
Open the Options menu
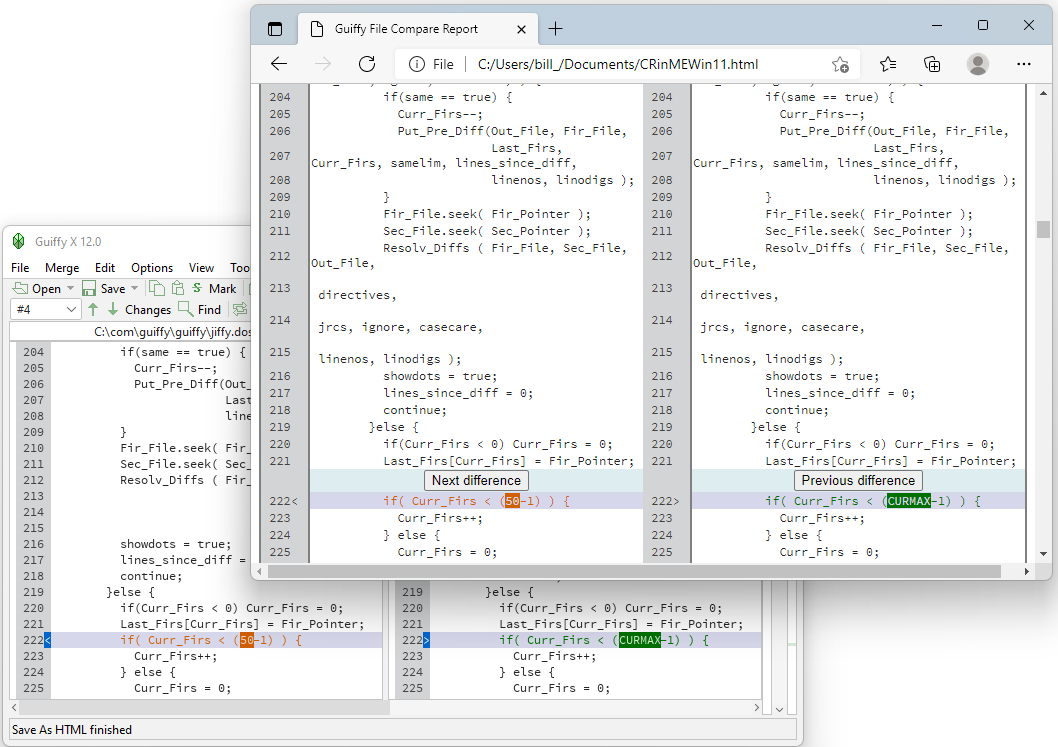pos(152,268)
